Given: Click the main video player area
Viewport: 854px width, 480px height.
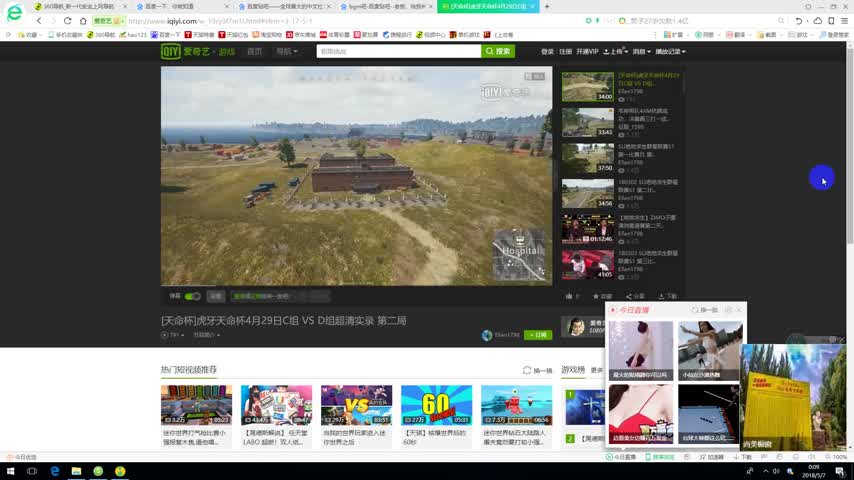Looking at the screenshot, I should pos(356,176).
